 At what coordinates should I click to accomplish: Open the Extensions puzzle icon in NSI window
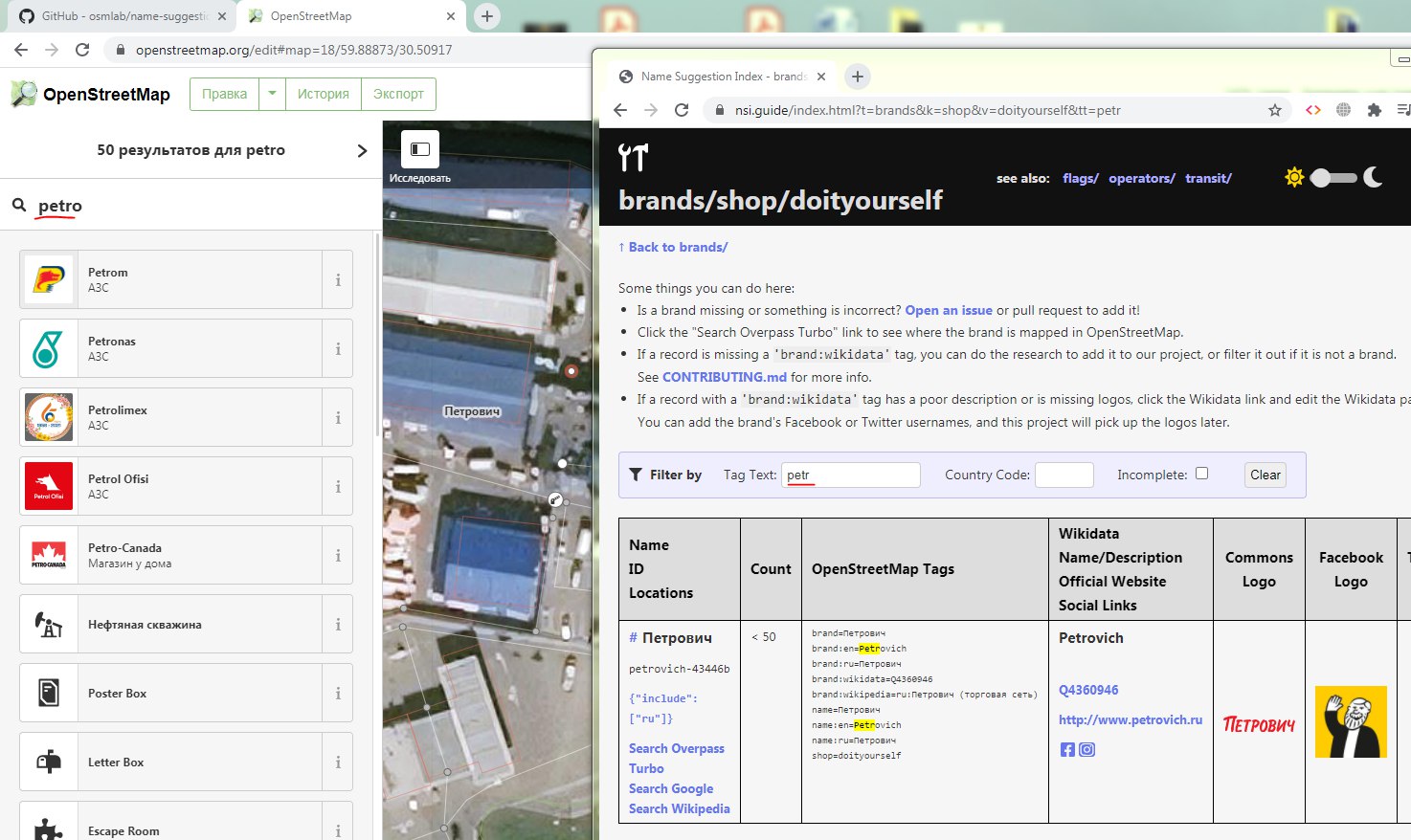(1375, 110)
